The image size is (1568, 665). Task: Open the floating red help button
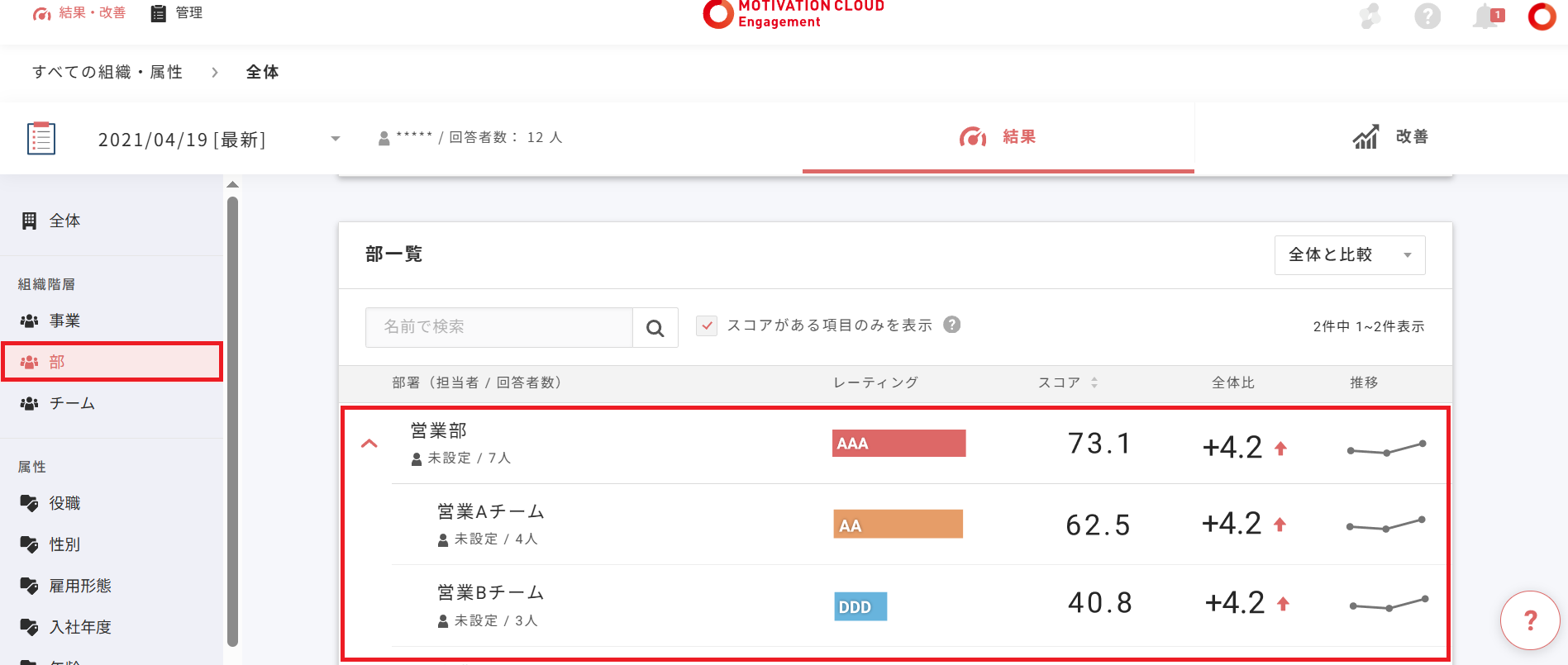[x=1530, y=621]
